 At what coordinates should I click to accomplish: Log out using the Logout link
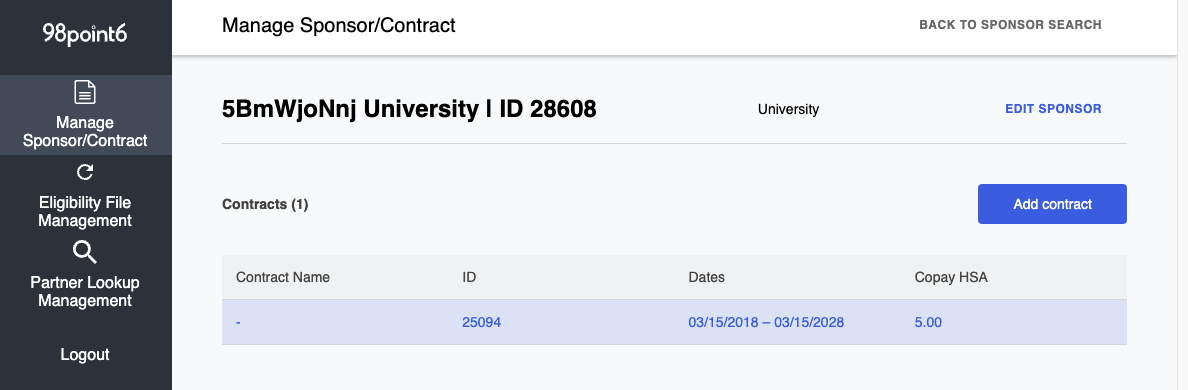click(x=85, y=354)
